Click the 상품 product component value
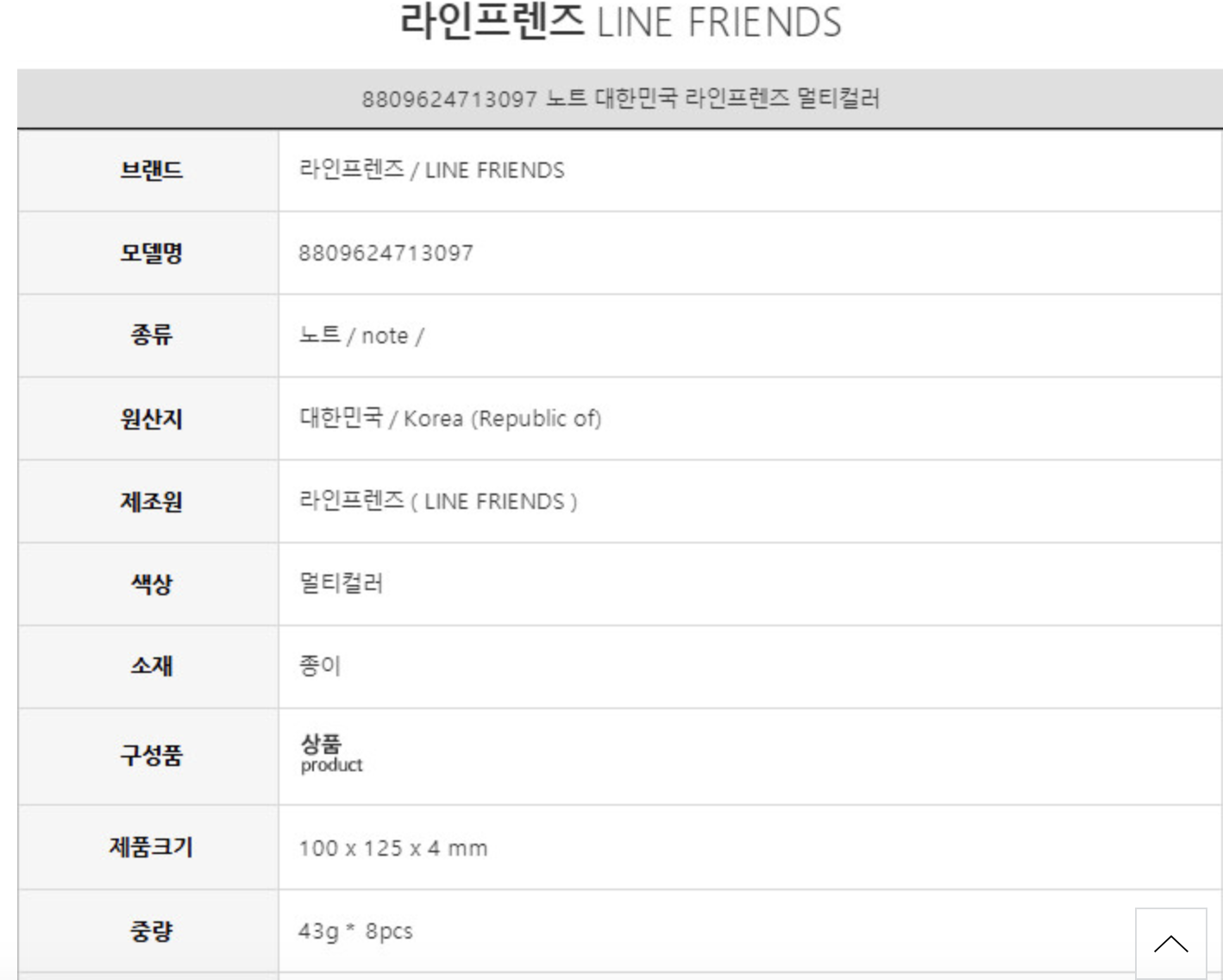The height and width of the screenshot is (980, 1223). tap(331, 753)
